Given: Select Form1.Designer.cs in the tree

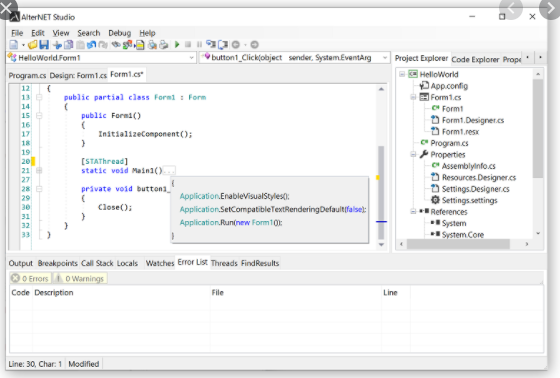Looking at the screenshot, I should (473, 120).
